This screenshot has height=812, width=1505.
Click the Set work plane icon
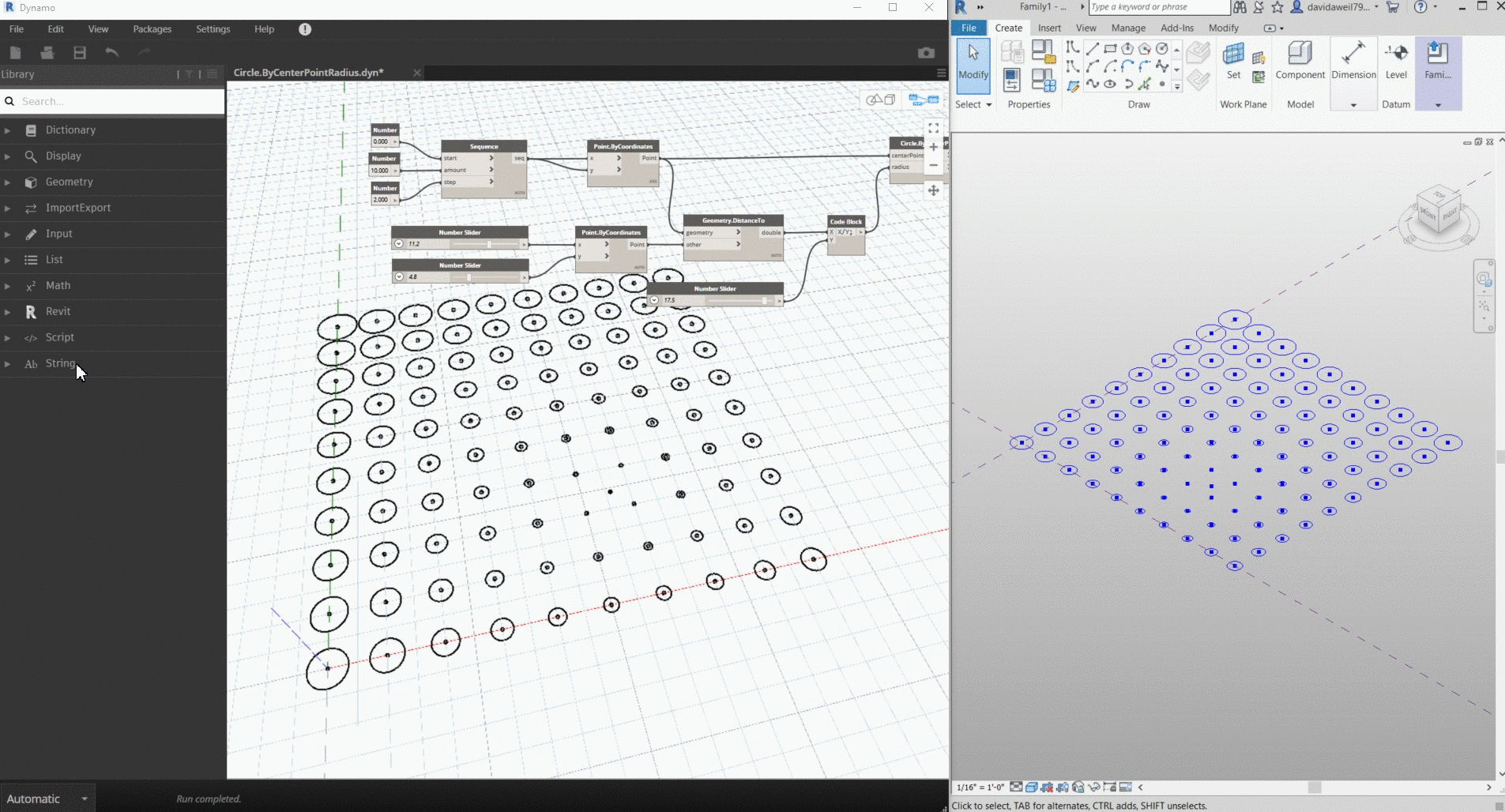click(1233, 62)
